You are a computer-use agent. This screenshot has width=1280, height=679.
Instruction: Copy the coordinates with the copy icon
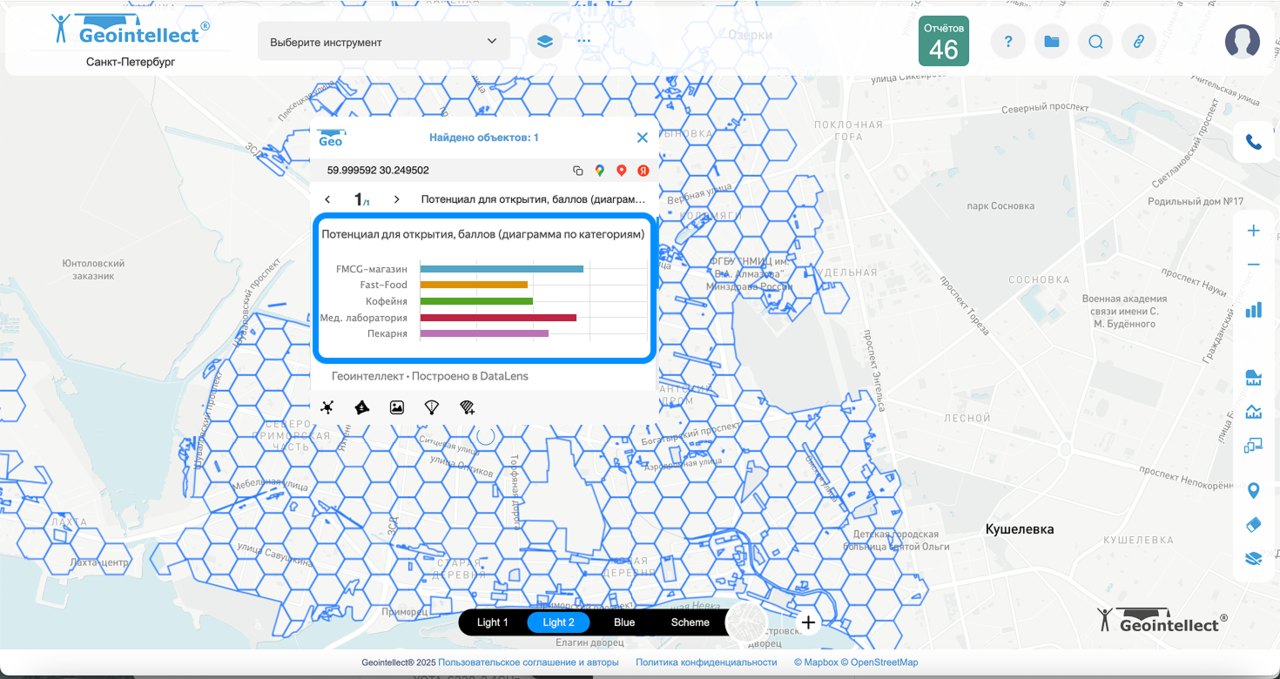(578, 171)
